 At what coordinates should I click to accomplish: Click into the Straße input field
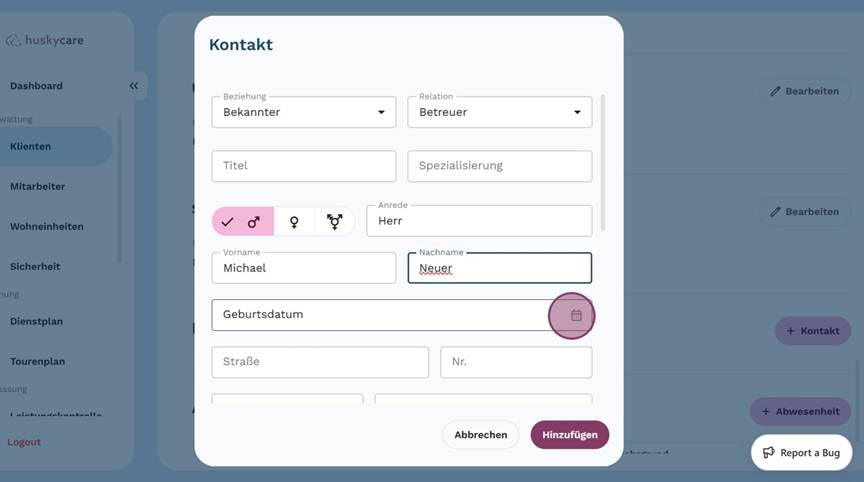[320, 362]
